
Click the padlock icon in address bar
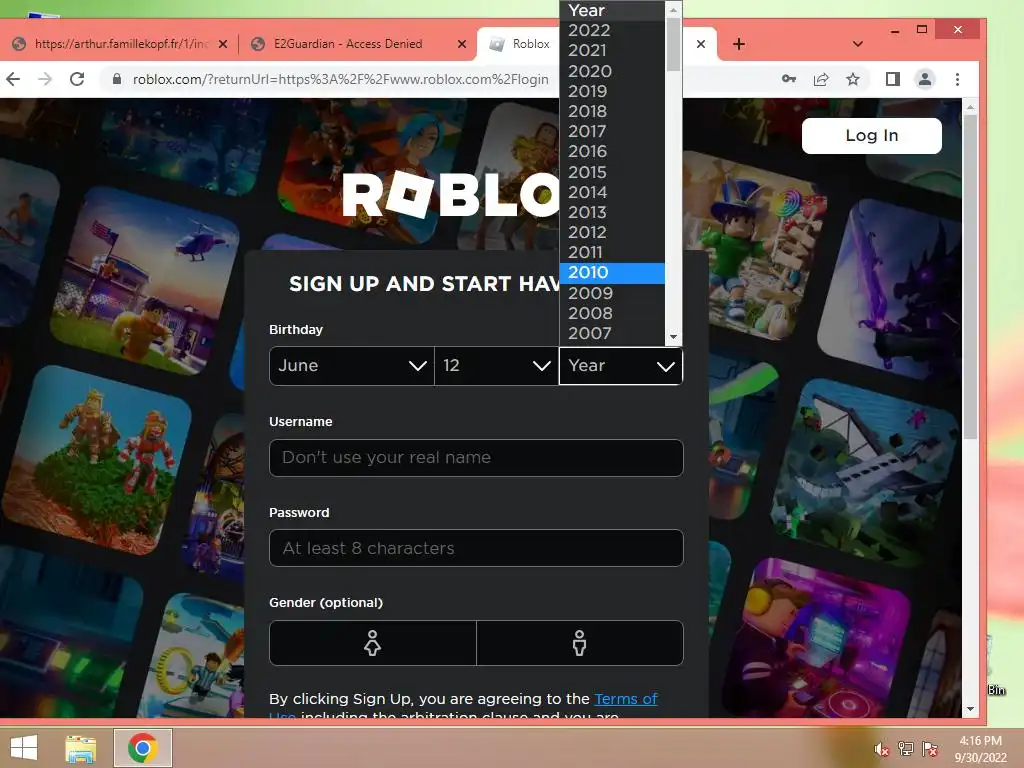(117, 80)
